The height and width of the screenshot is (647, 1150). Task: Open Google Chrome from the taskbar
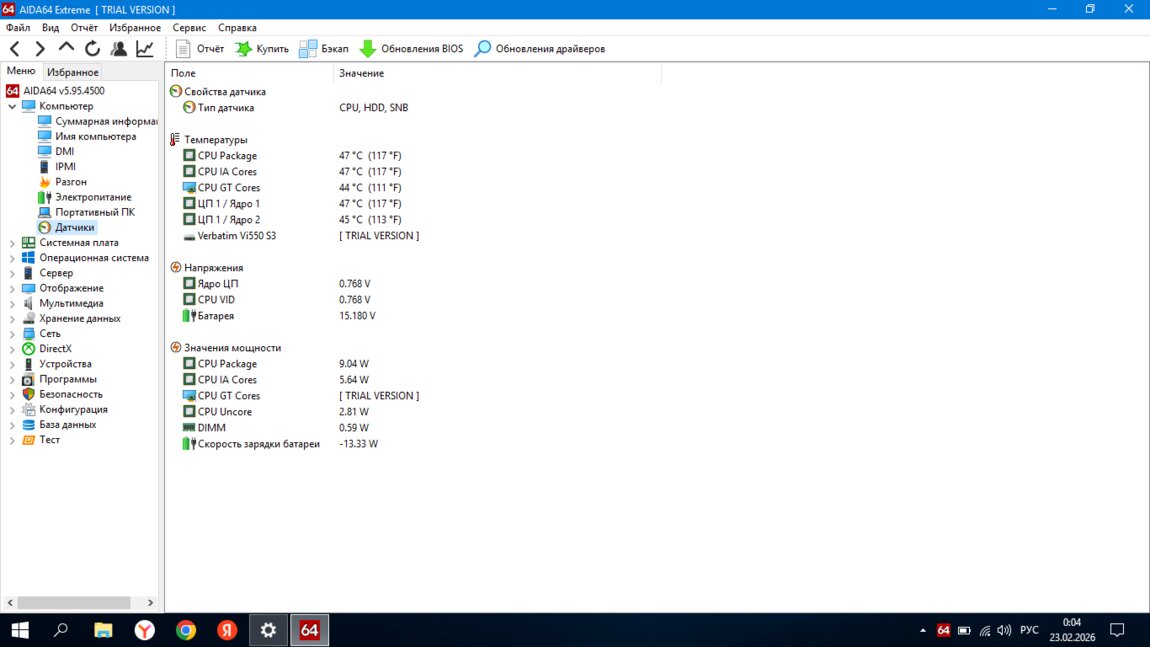click(x=186, y=630)
